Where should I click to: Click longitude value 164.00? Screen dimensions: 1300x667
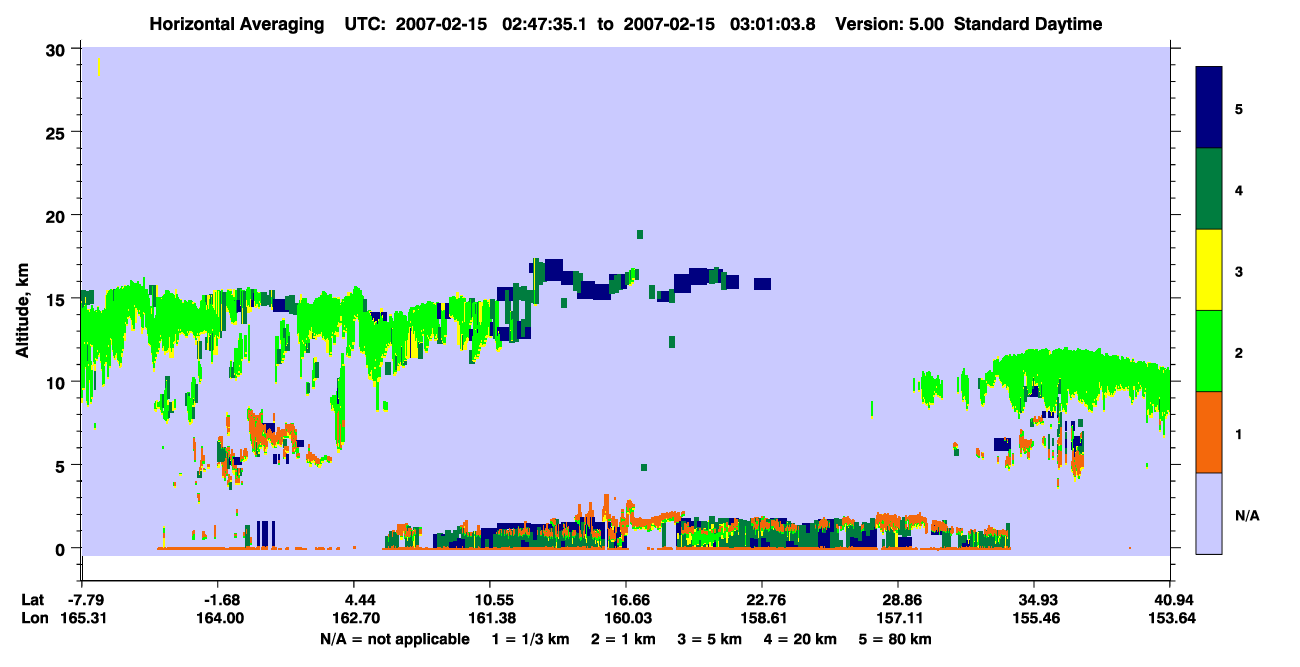[219, 619]
